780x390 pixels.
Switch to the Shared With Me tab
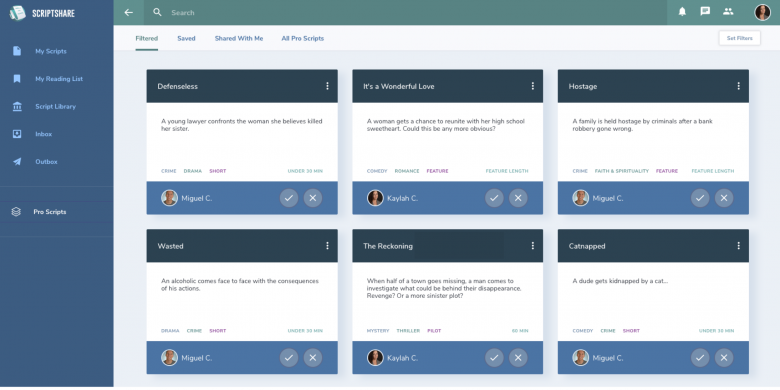239,38
